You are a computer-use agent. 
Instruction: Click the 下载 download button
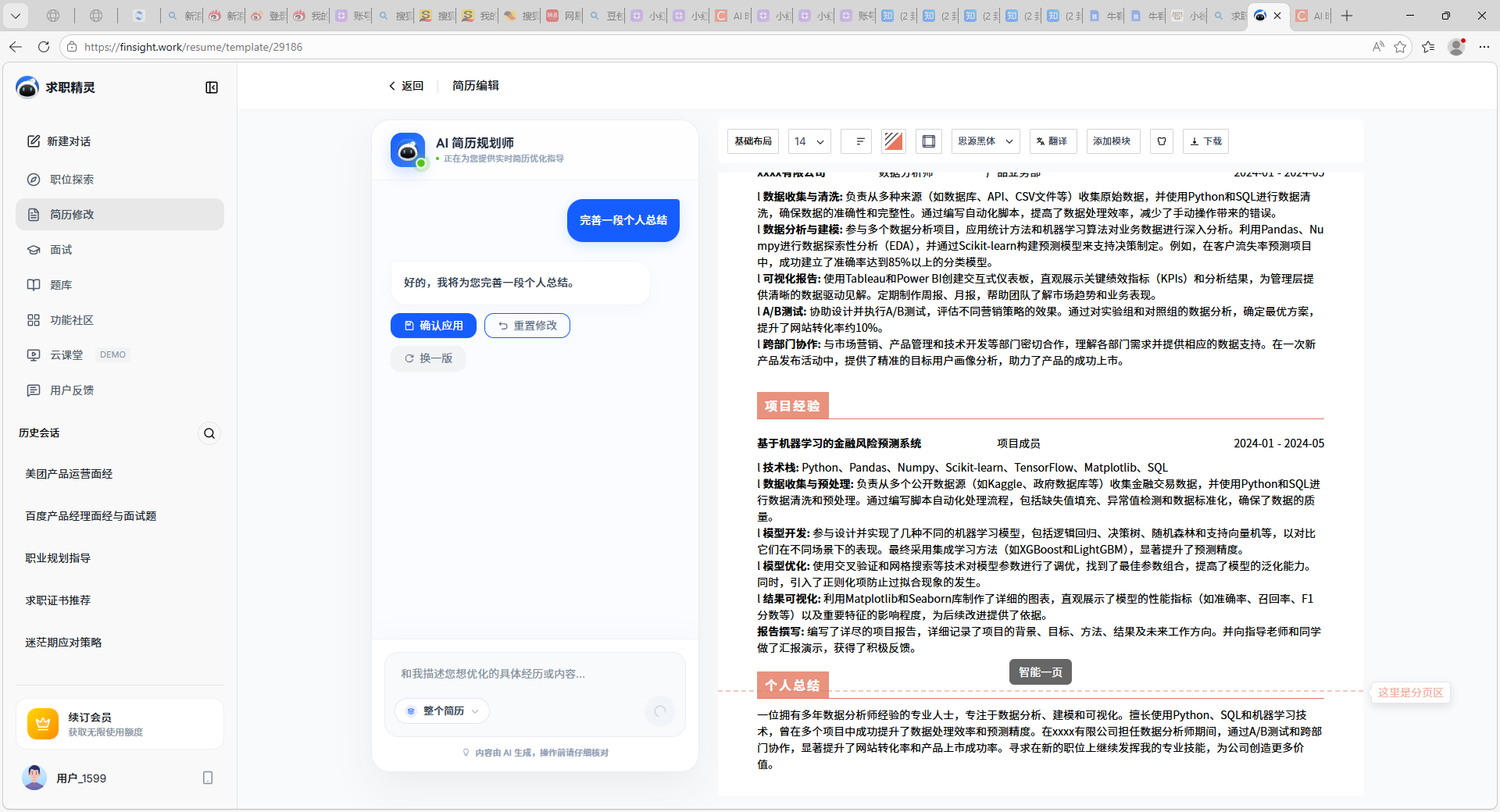click(x=1205, y=141)
